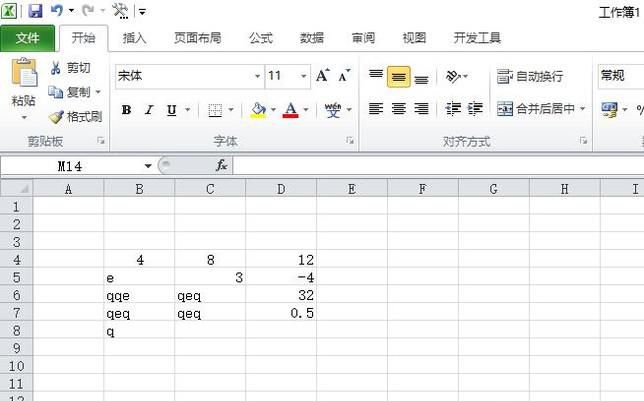Image resolution: width=644 pixels, height=401 pixels.
Task: Open the 复制 copy dropdown arrow
Action: coord(98,92)
